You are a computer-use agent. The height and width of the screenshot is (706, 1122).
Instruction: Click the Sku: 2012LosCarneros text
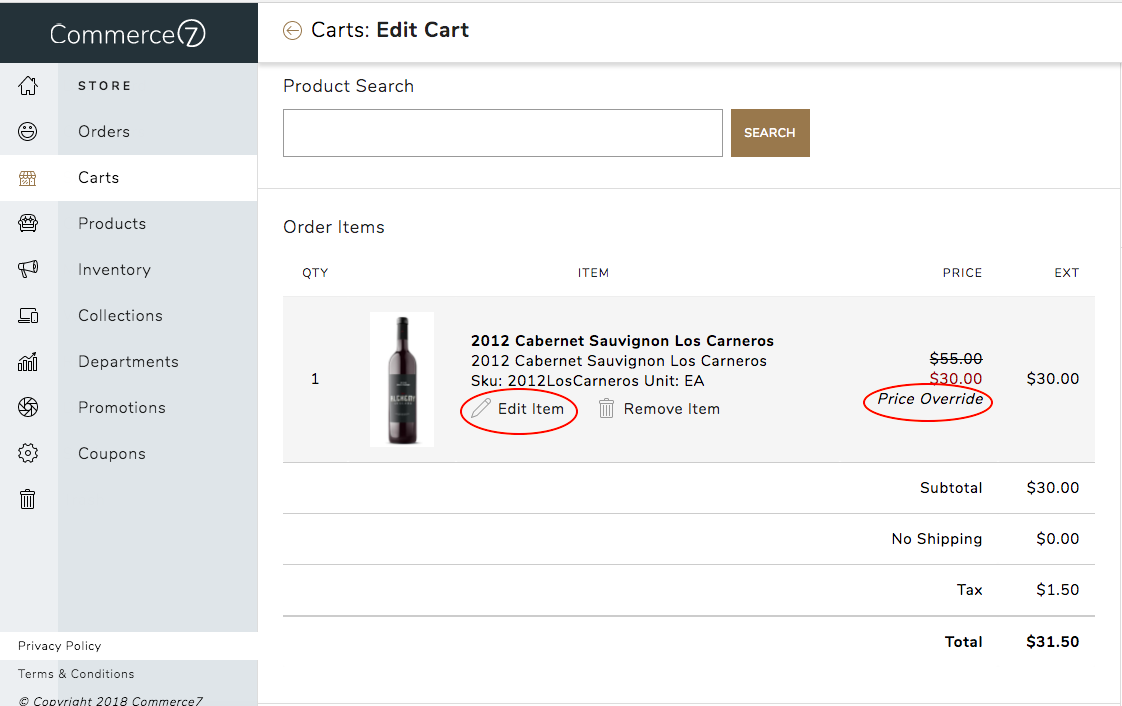(x=555, y=381)
